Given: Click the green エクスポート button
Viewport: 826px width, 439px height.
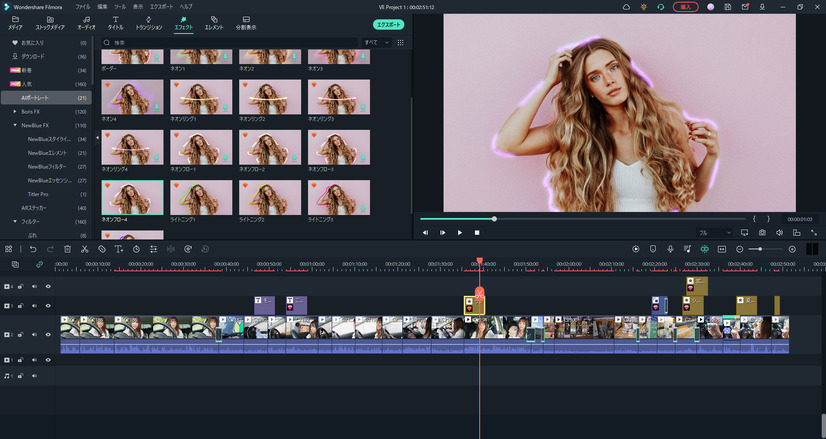Looking at the screenshot, I should tap(389, 24).
